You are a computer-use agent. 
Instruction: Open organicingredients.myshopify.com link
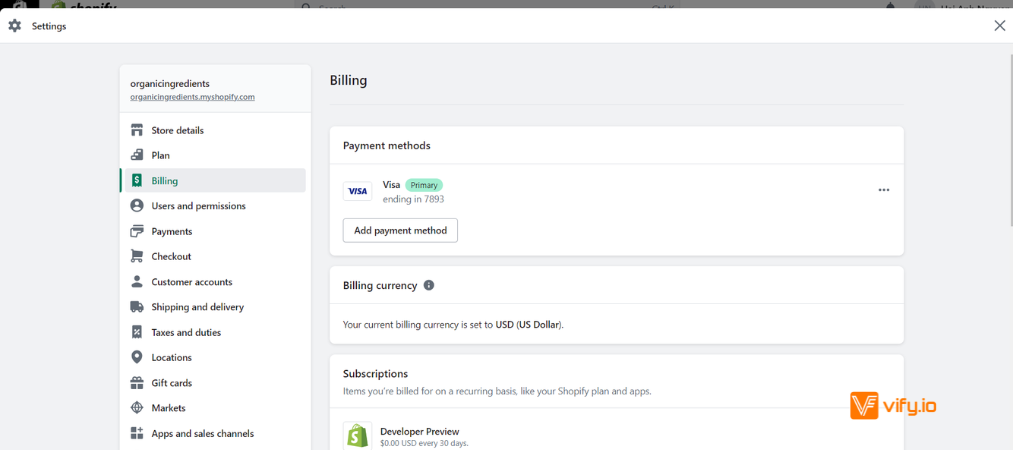click(x=193, y=97)
